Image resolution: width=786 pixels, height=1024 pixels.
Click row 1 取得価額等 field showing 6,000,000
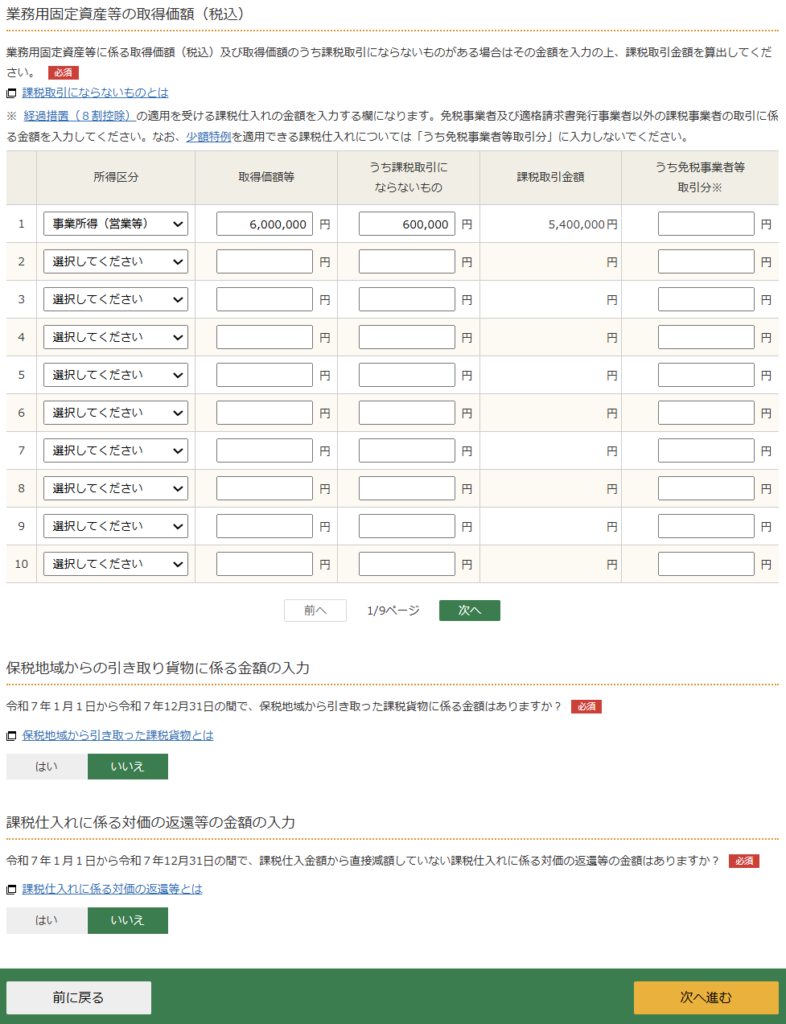tap(264, 224)
